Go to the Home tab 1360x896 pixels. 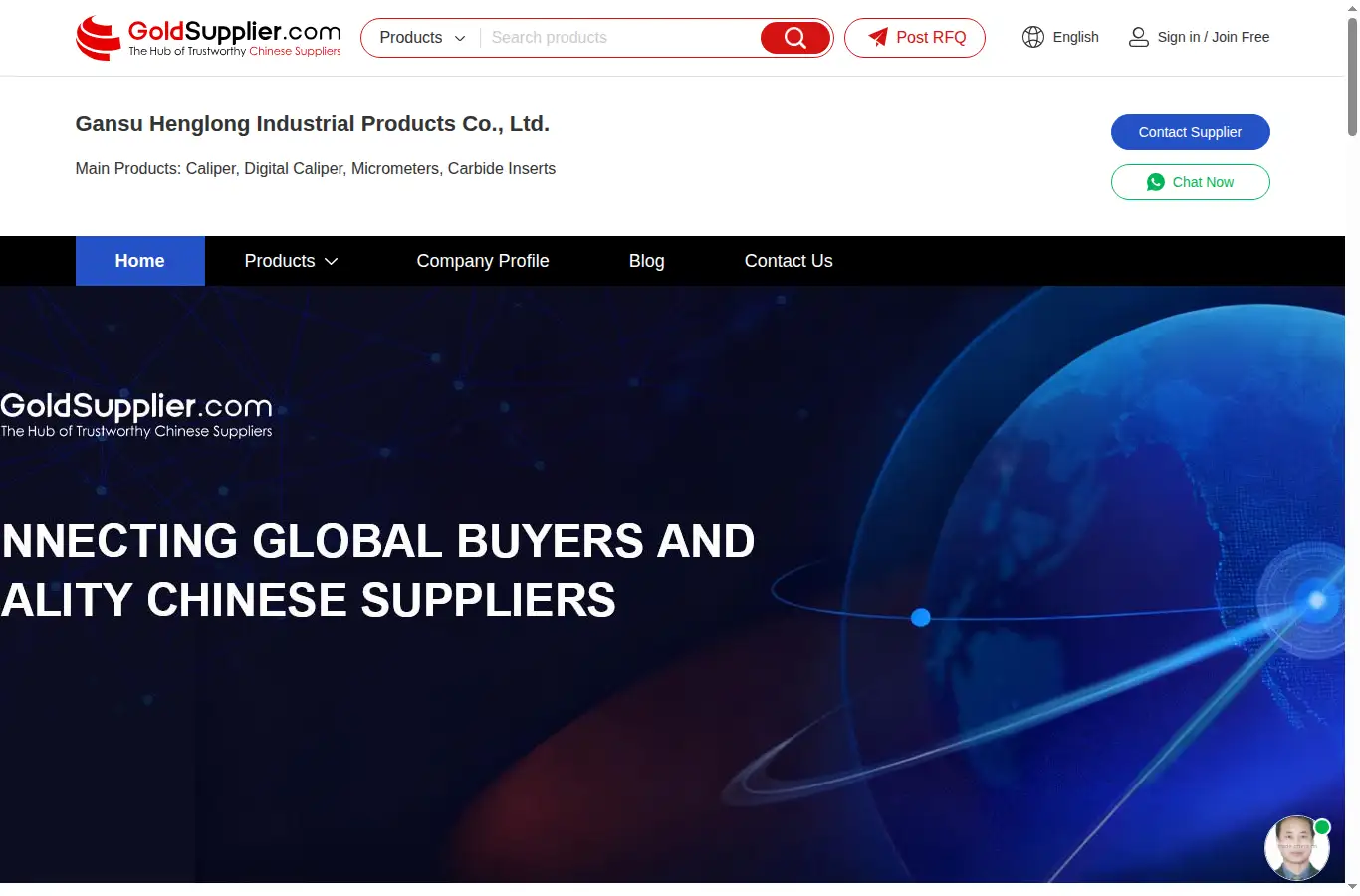tap(140, 261)
